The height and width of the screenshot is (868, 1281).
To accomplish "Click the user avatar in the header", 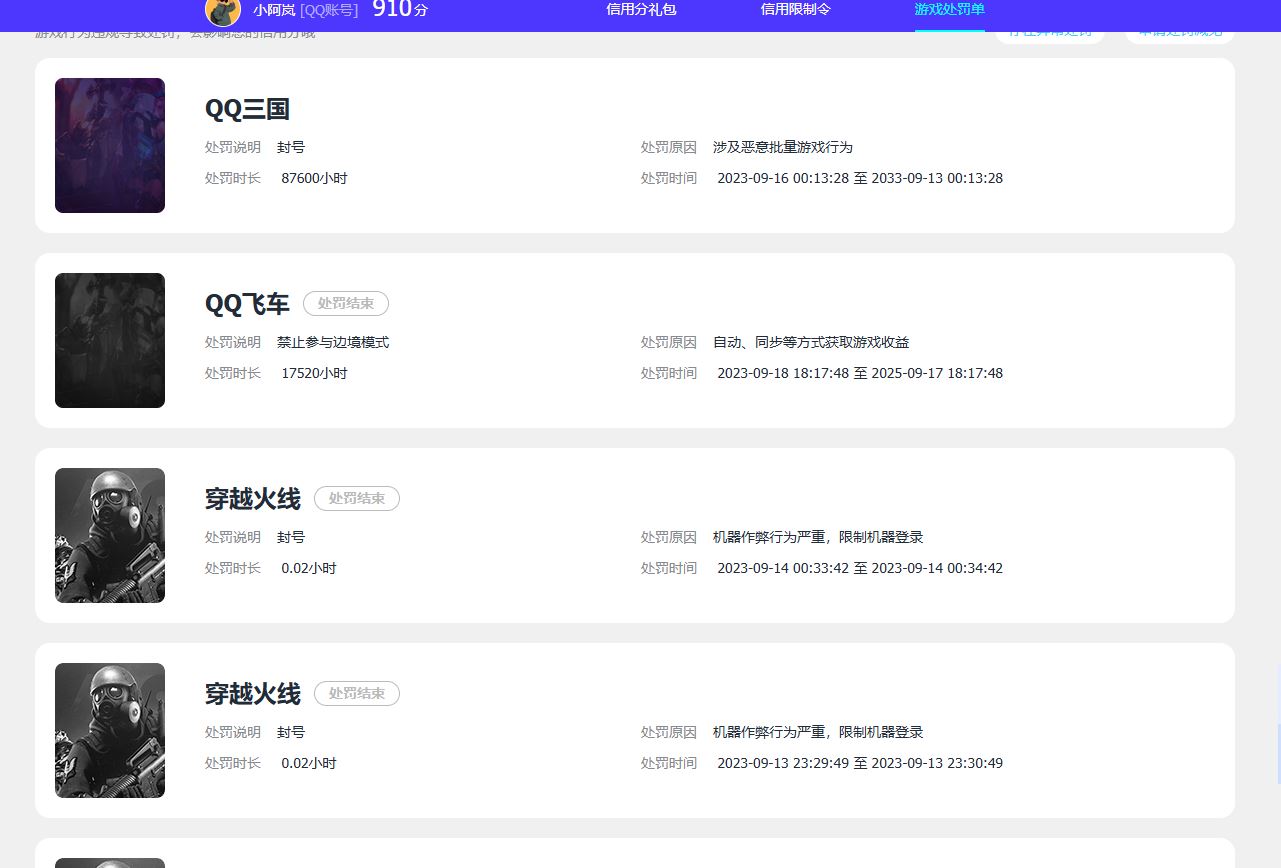I will [222, 12].
